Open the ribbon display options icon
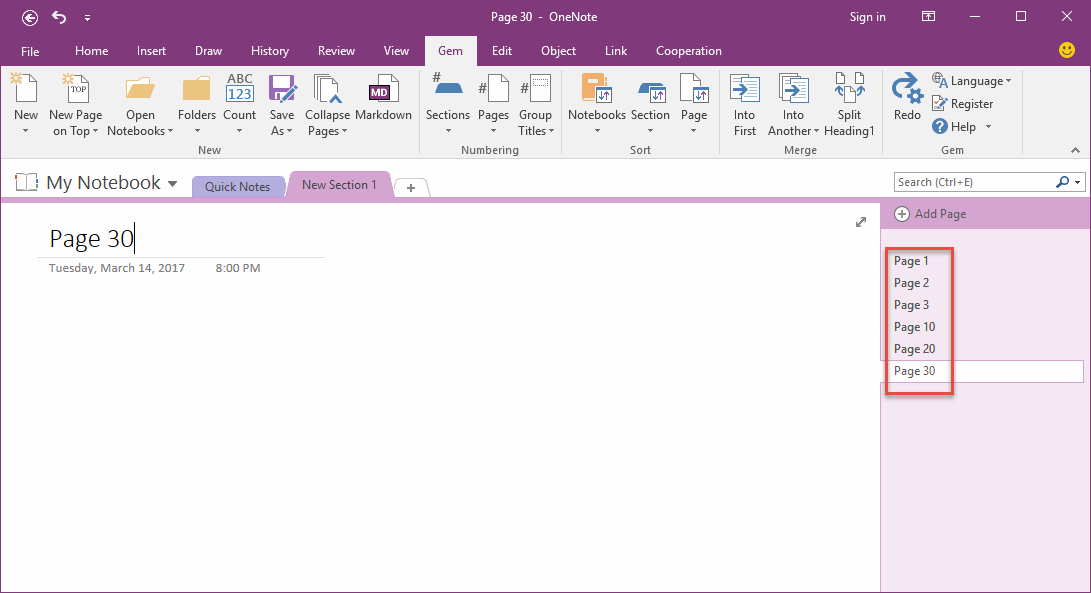 (x=928, y=17)
